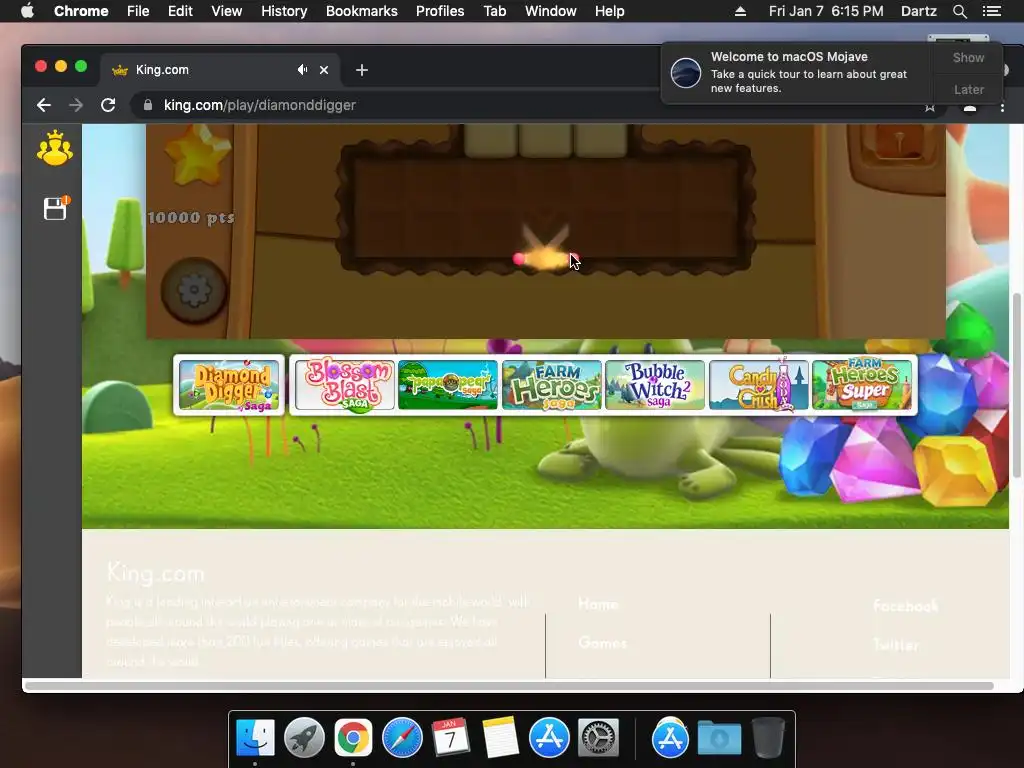Open the History menu

(x=284, y=11)
